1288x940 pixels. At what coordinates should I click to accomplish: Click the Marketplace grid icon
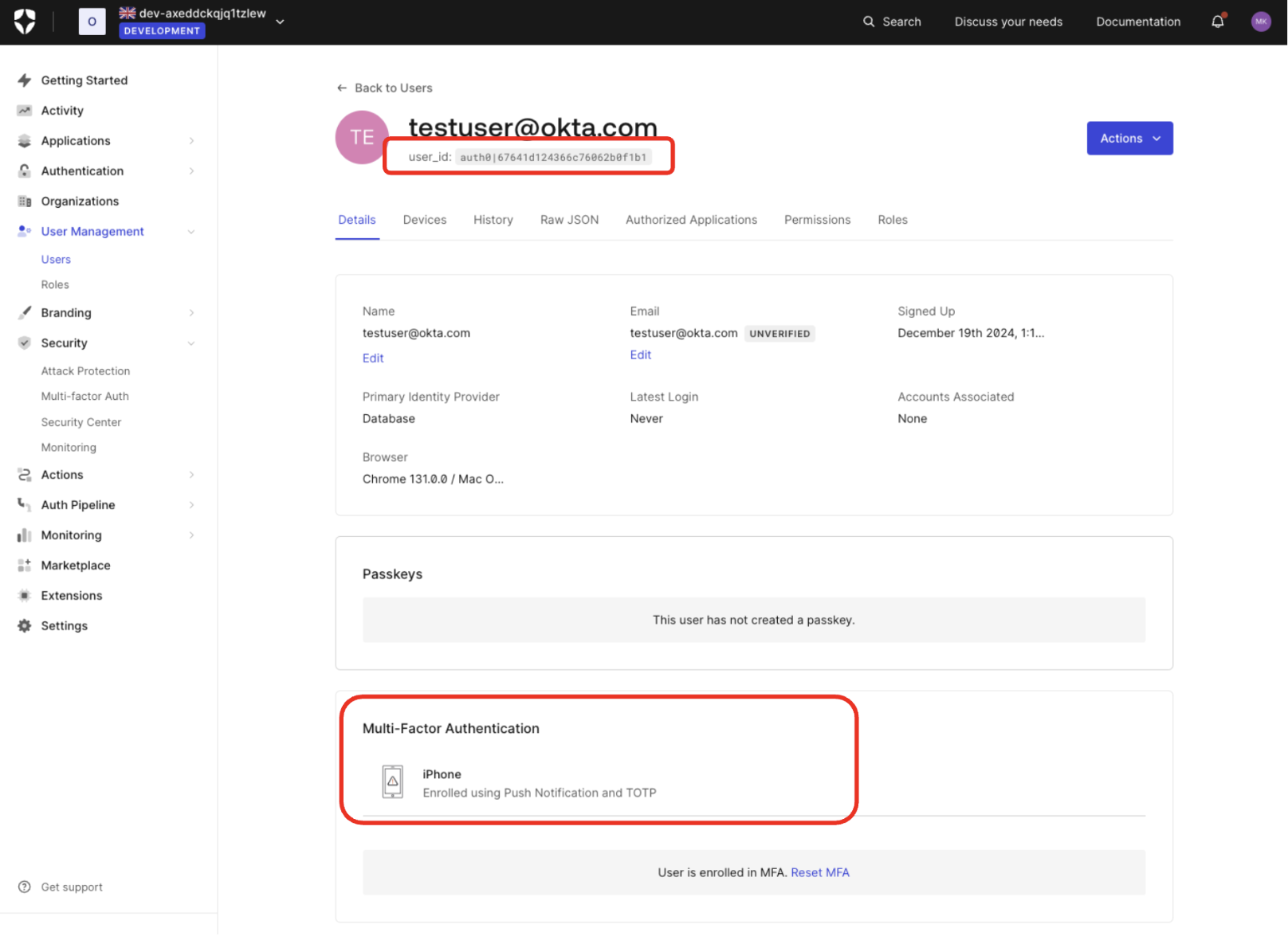(25, 566)
